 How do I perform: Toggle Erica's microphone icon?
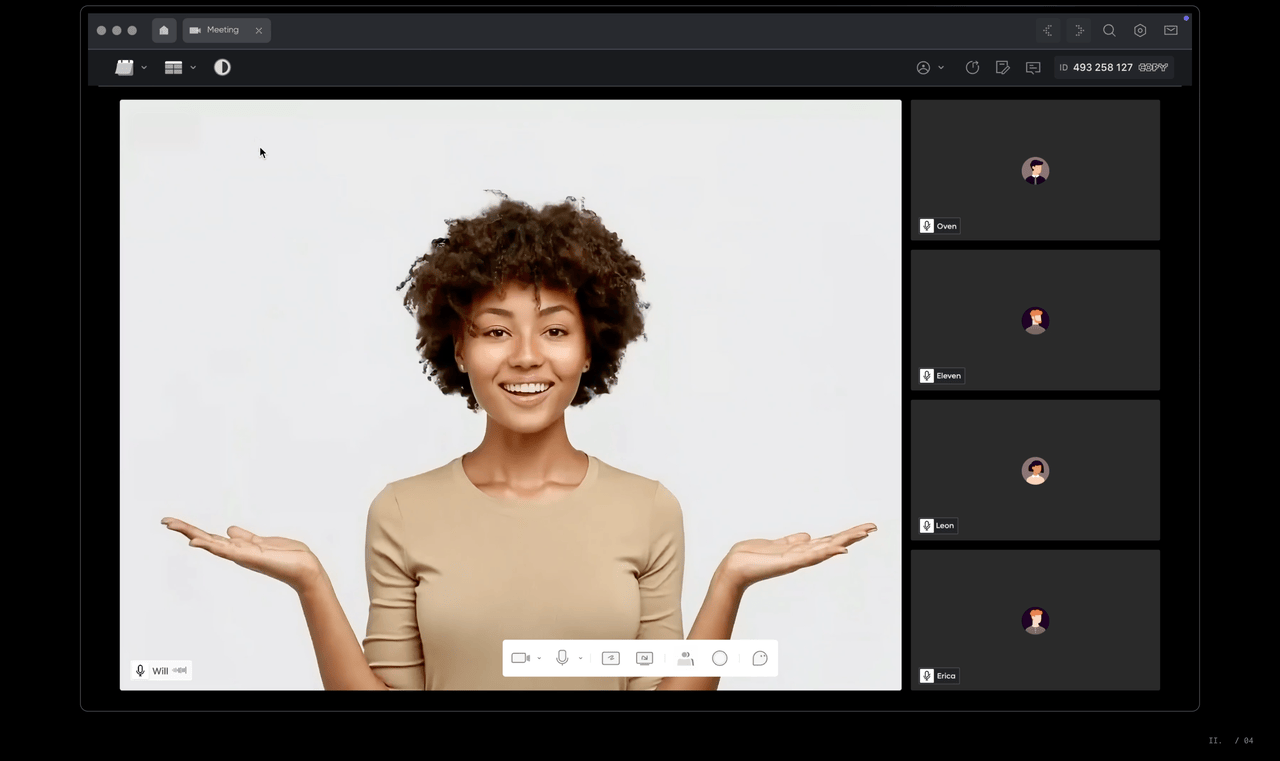point(927,676)
